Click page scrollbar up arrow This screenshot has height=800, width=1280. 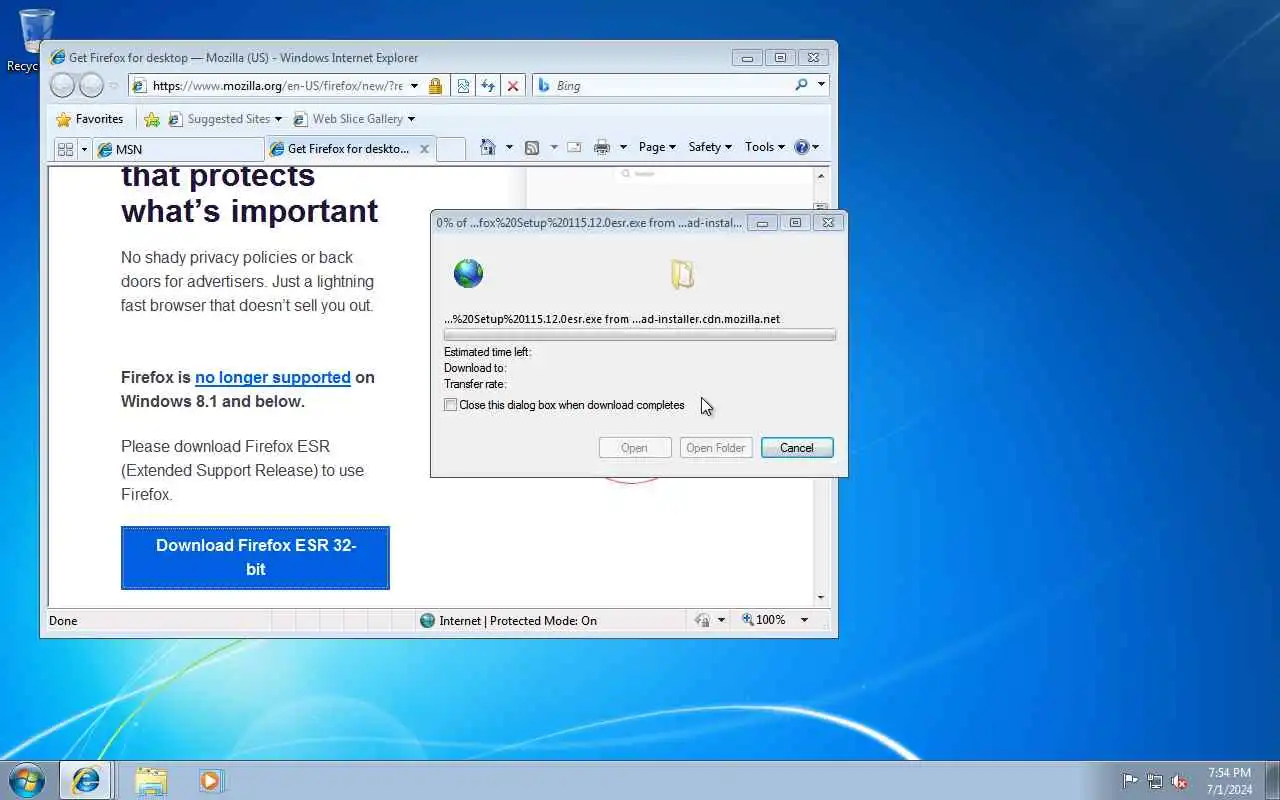[x=821, y=176]
